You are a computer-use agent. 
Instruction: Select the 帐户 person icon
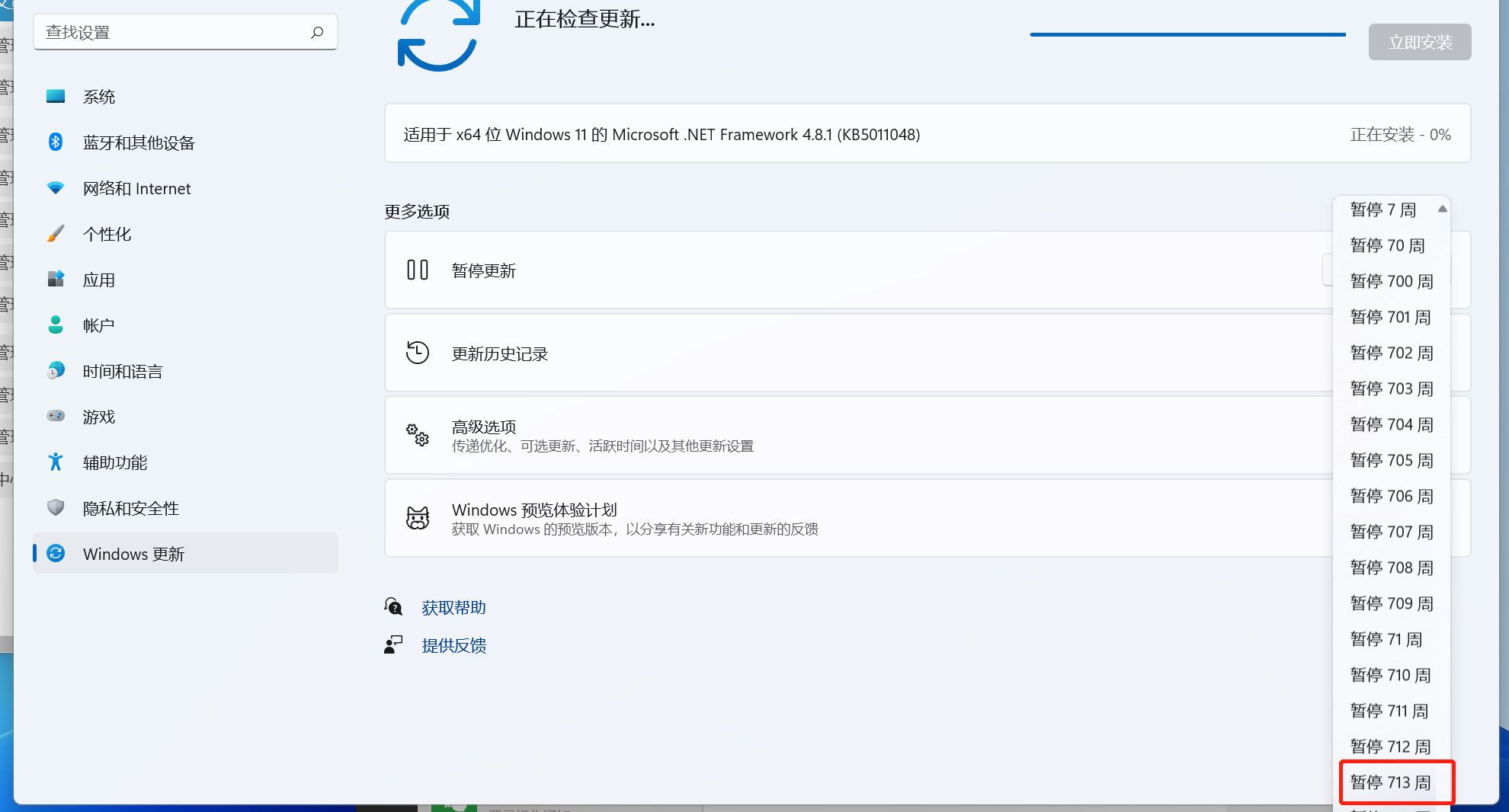click(56, 324)
